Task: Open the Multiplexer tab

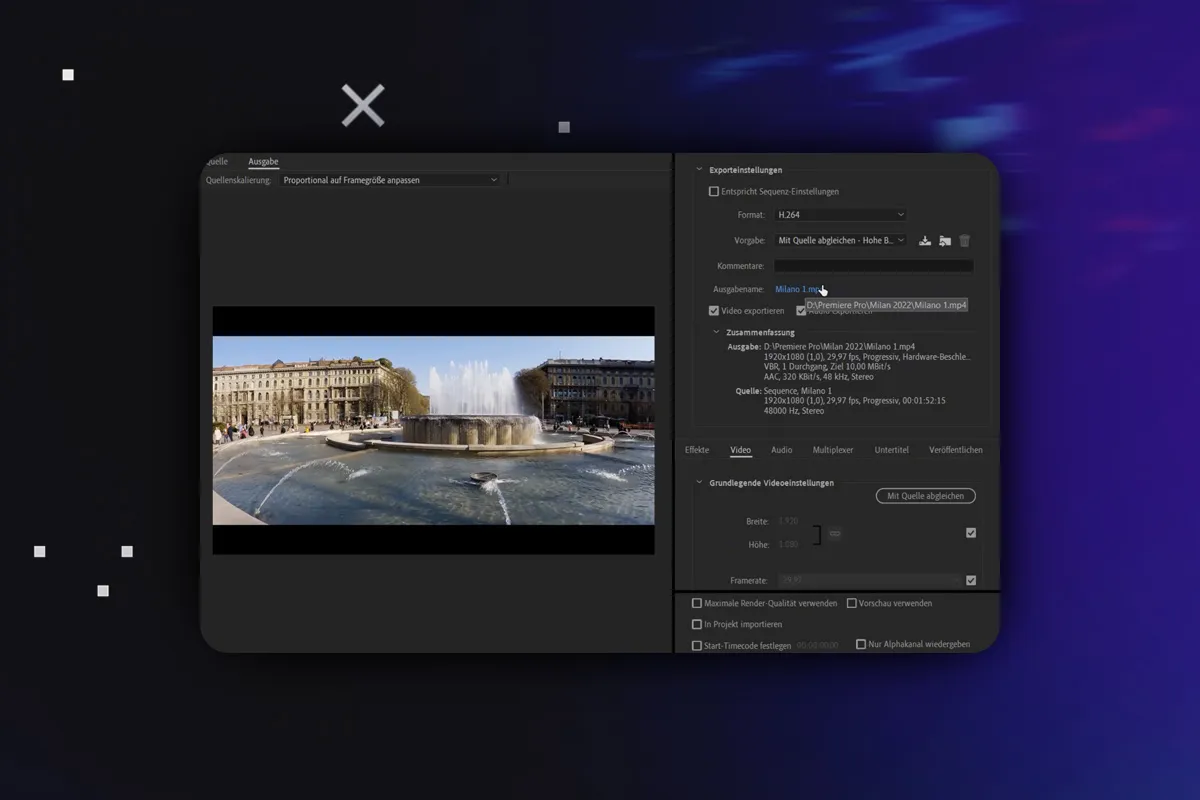Action: click(833, 450)
